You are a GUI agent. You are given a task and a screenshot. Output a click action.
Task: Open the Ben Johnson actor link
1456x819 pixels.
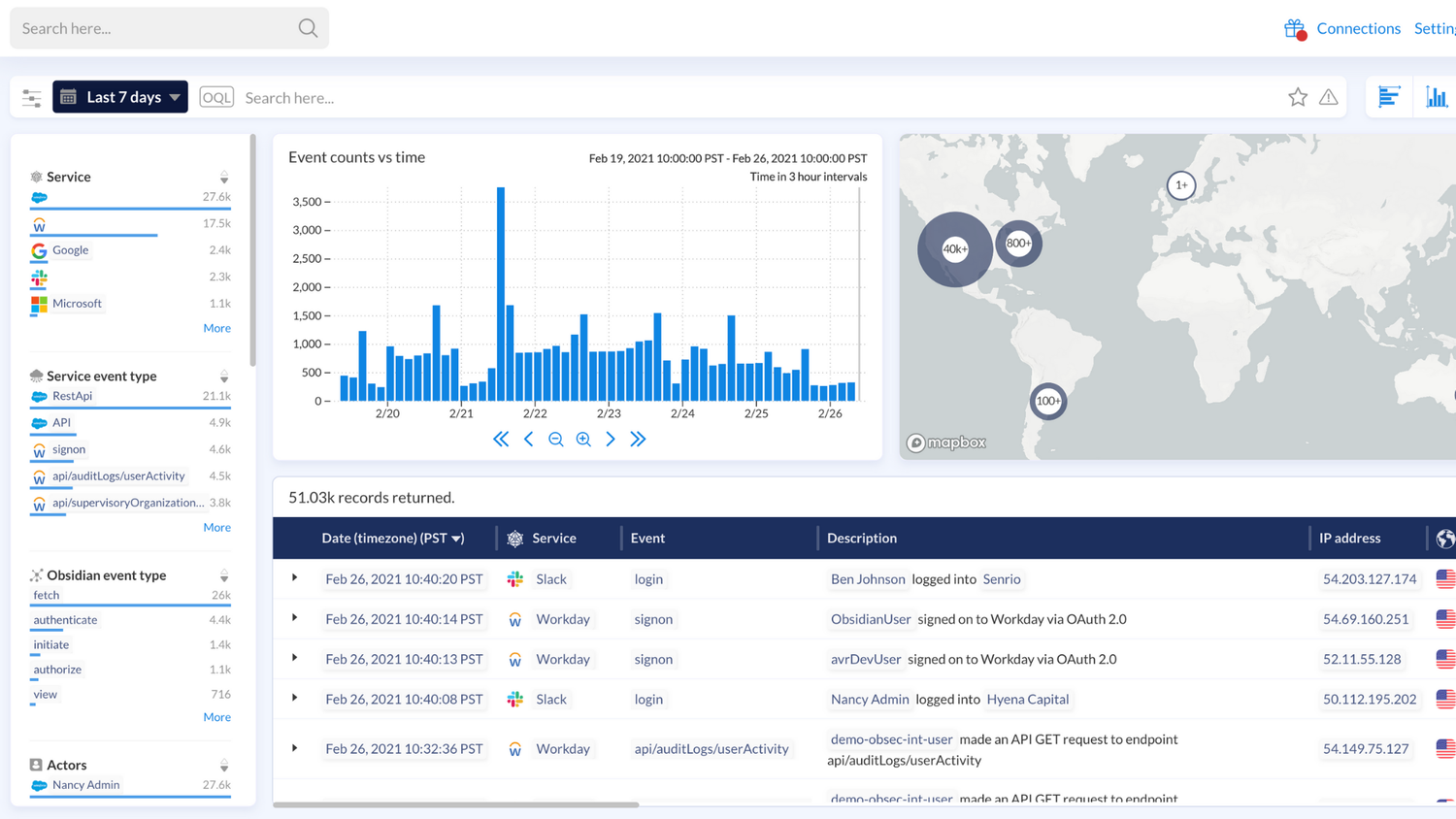[868, 578]
